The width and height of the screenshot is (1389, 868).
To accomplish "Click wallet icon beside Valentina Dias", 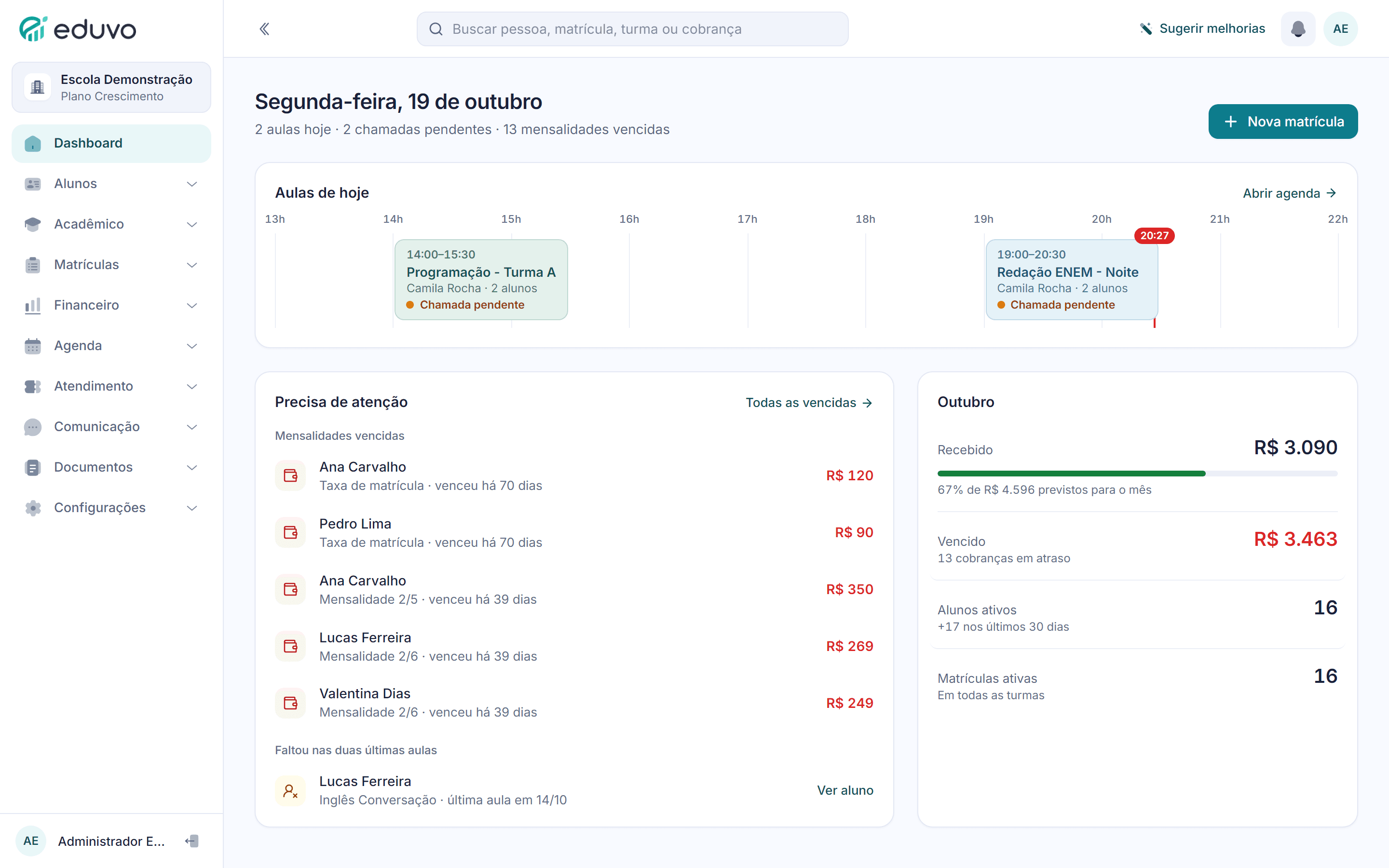I will click(290, 703).
